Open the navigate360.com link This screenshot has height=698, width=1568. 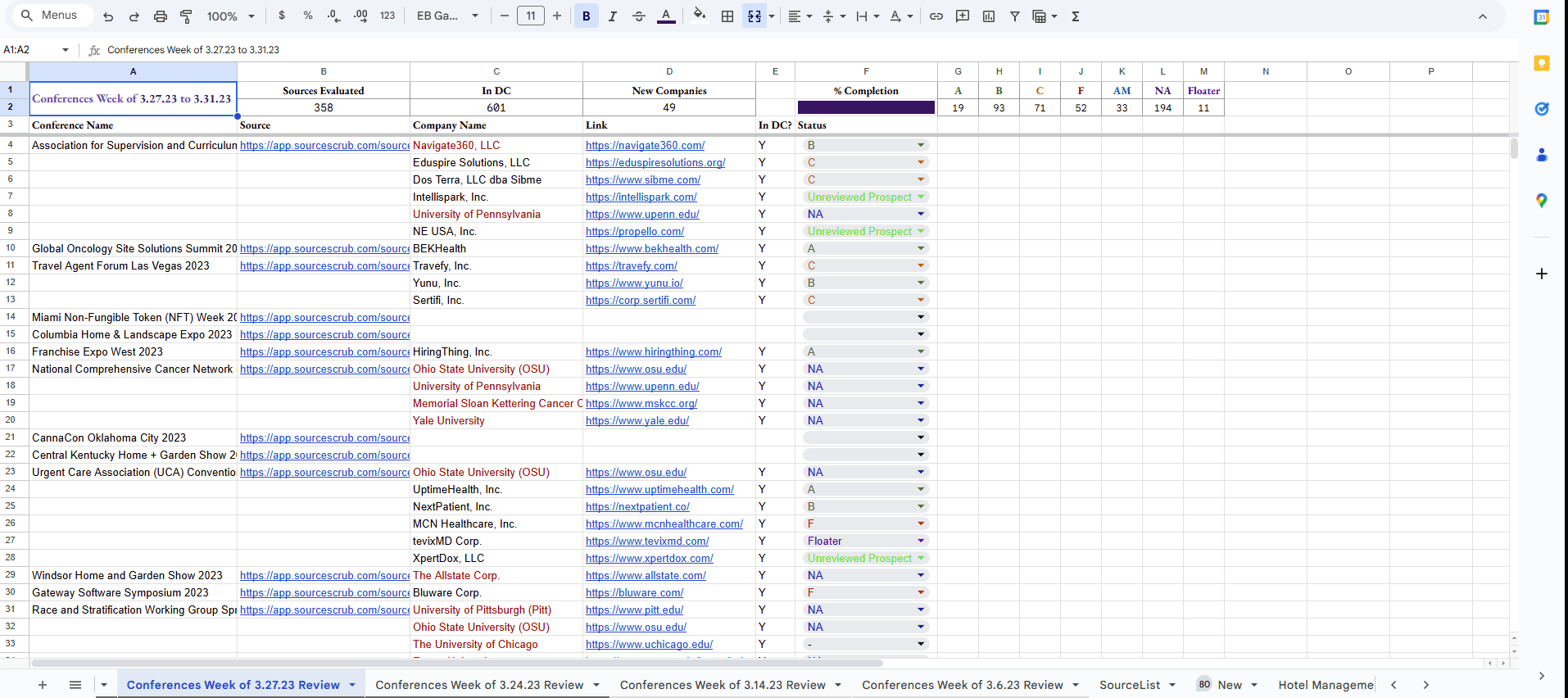point(645,146)
